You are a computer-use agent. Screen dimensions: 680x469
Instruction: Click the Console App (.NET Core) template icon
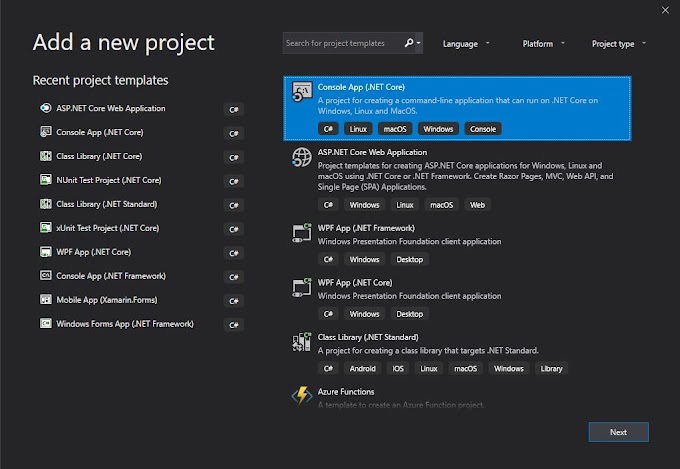[302, 93]
